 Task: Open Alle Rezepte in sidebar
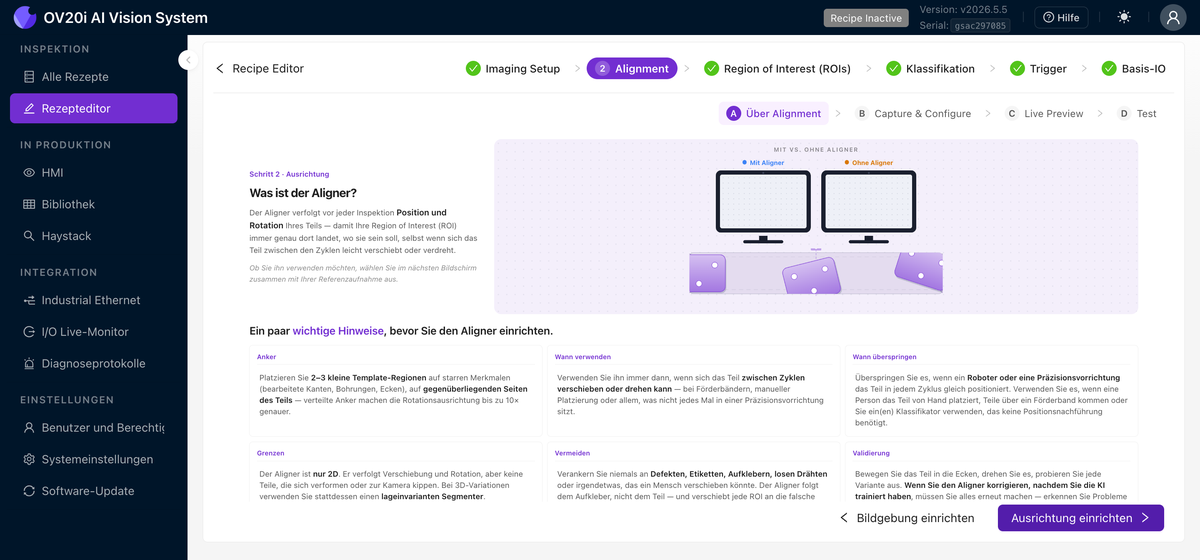94,77
